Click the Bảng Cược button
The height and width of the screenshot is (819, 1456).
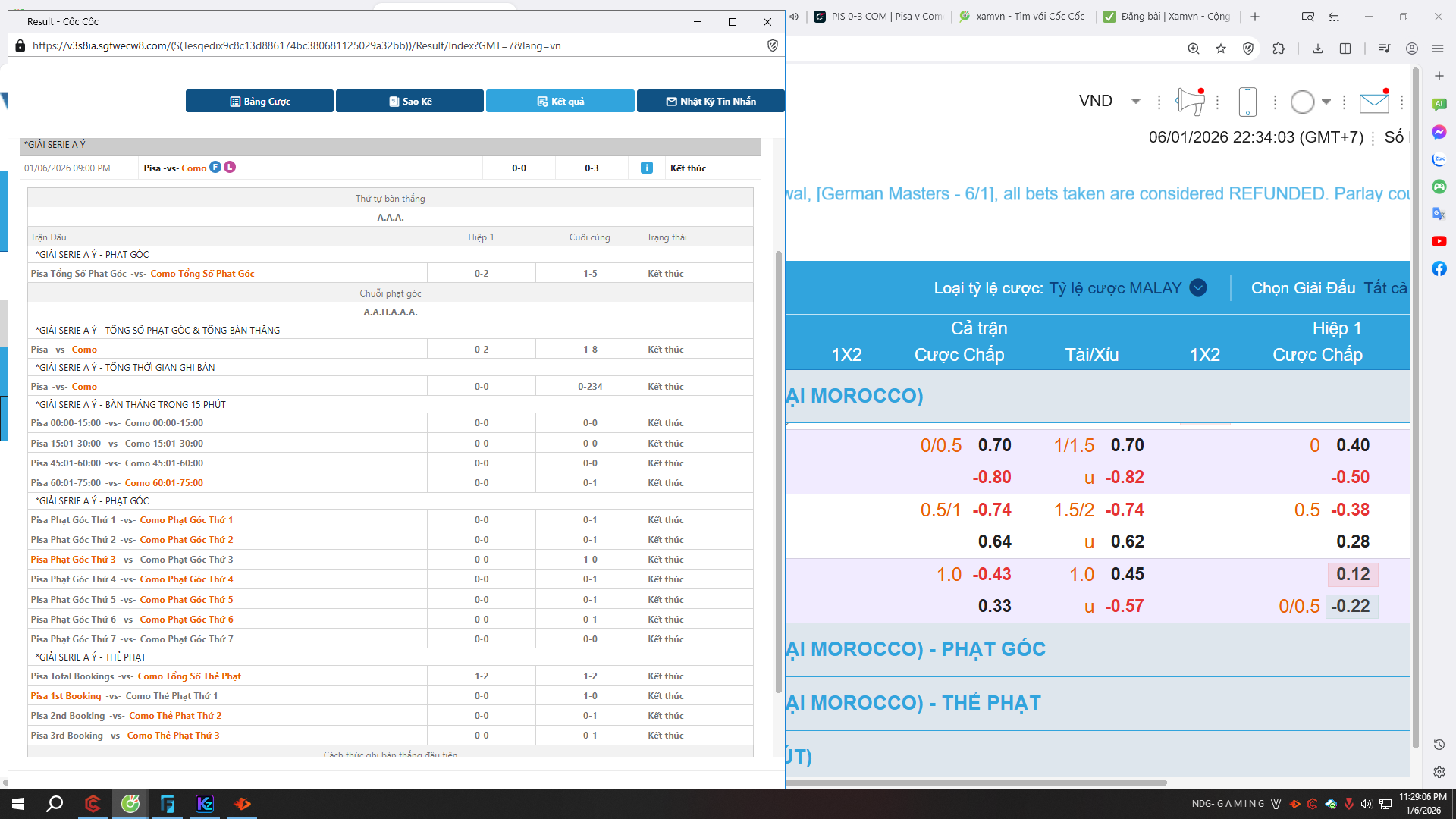[259, 101]
